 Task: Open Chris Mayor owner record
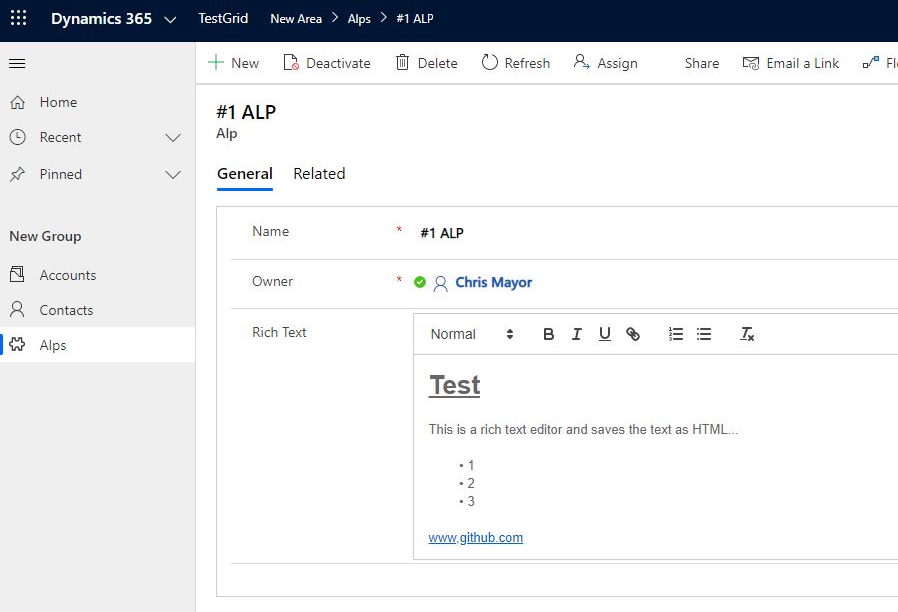[x=494, y=283]
